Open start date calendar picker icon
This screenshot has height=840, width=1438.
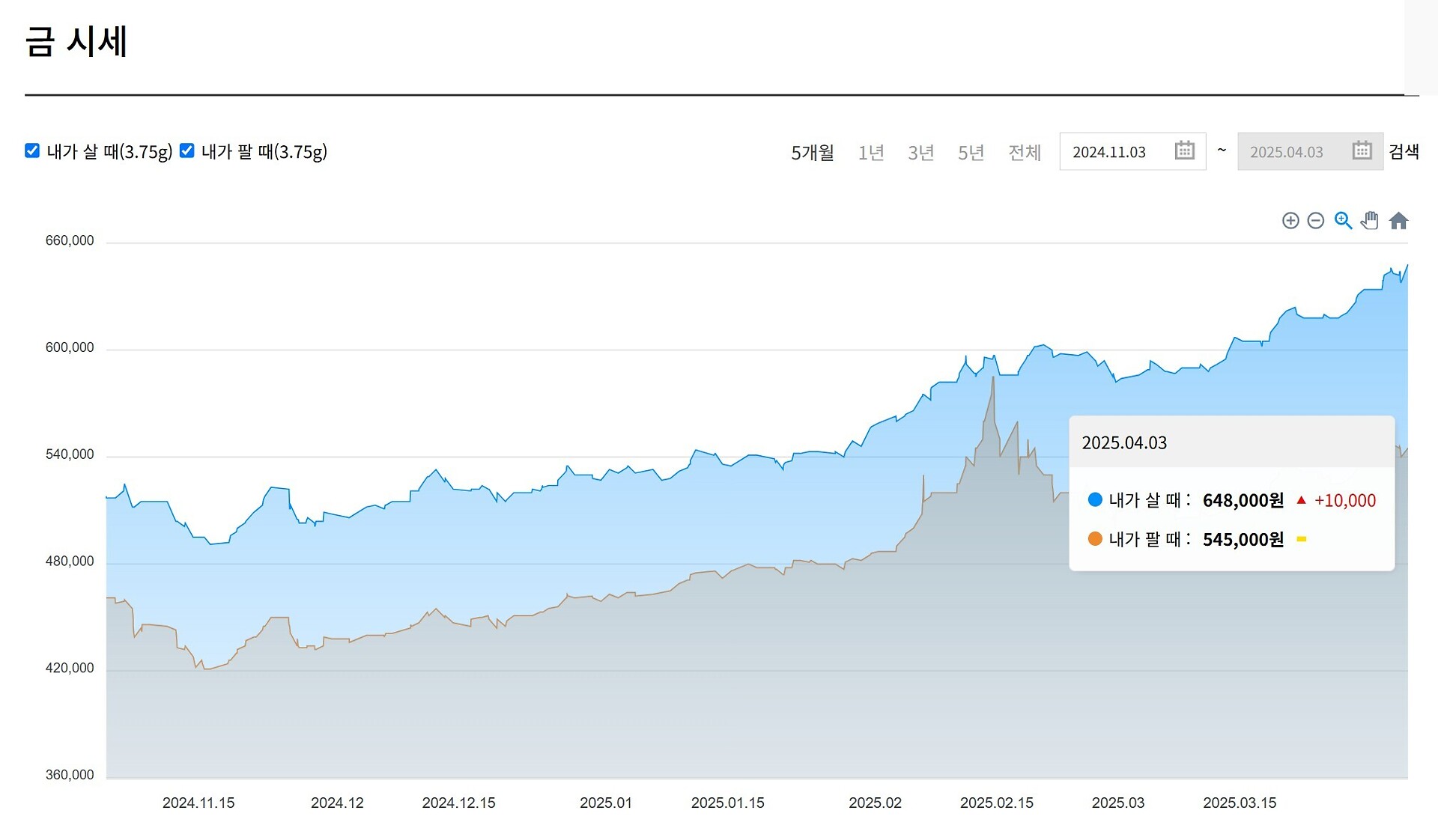(x=1184, y=150)
